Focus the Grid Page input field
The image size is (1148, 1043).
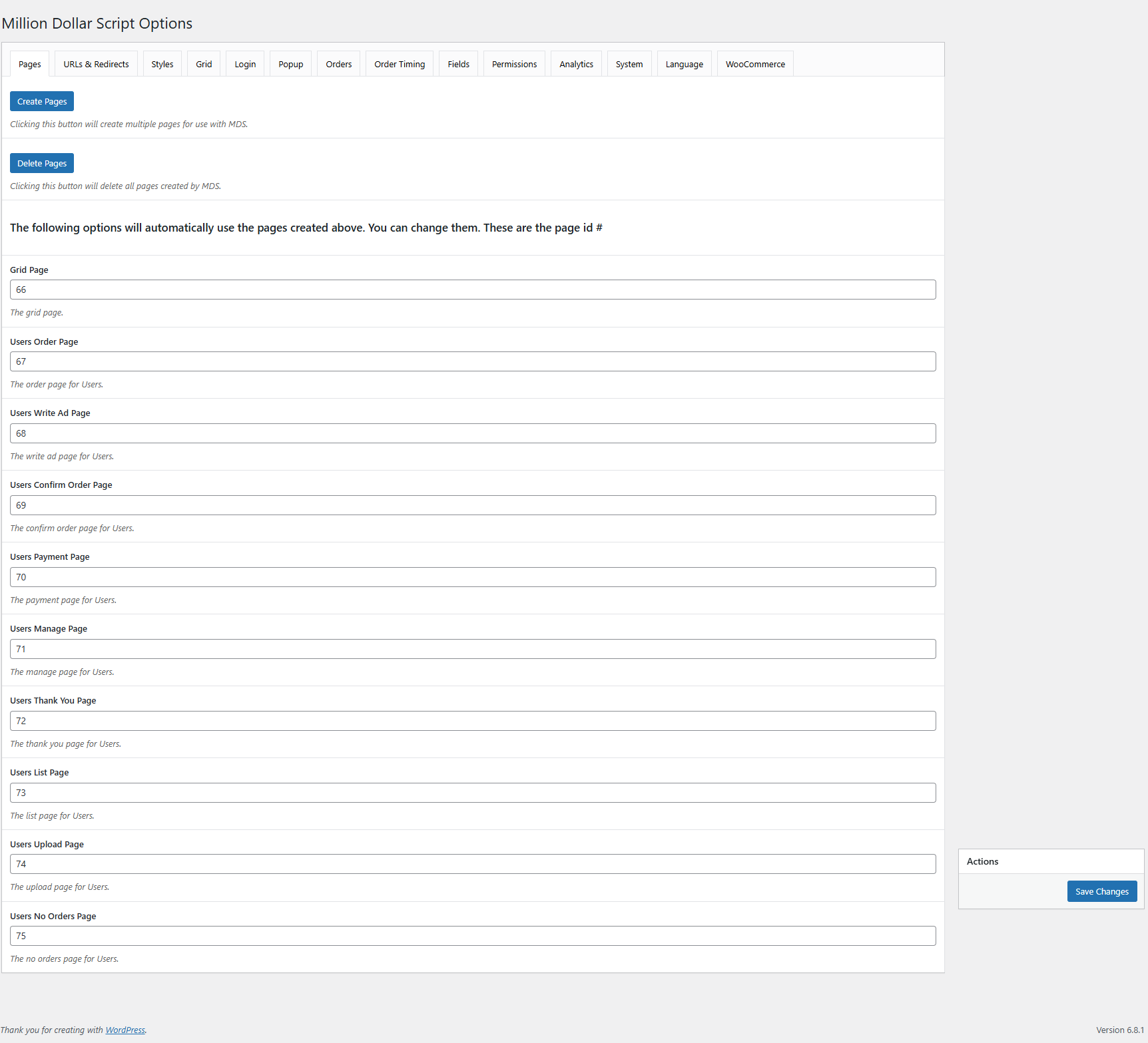tap(473, 290)
